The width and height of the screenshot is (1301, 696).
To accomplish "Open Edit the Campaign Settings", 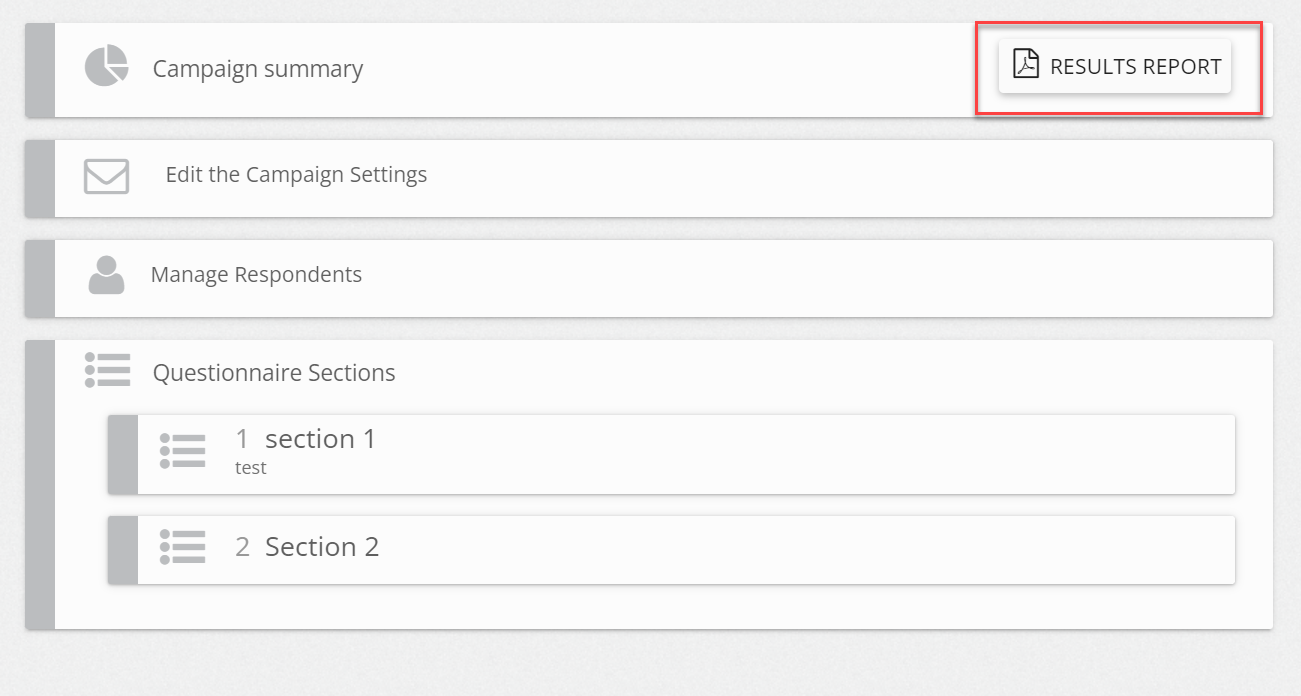I will point(296,175).
